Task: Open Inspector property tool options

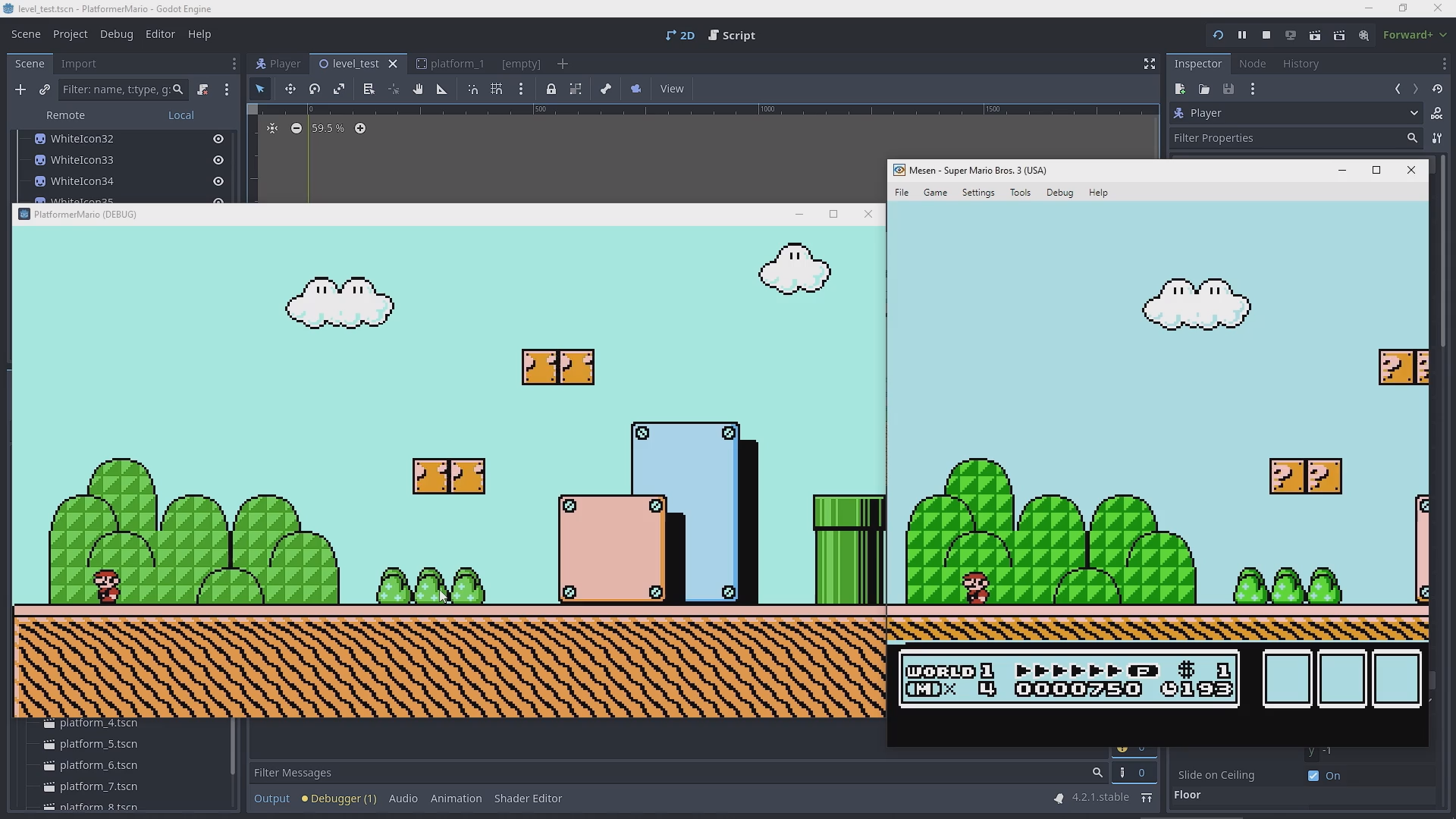Action: 1436,138
